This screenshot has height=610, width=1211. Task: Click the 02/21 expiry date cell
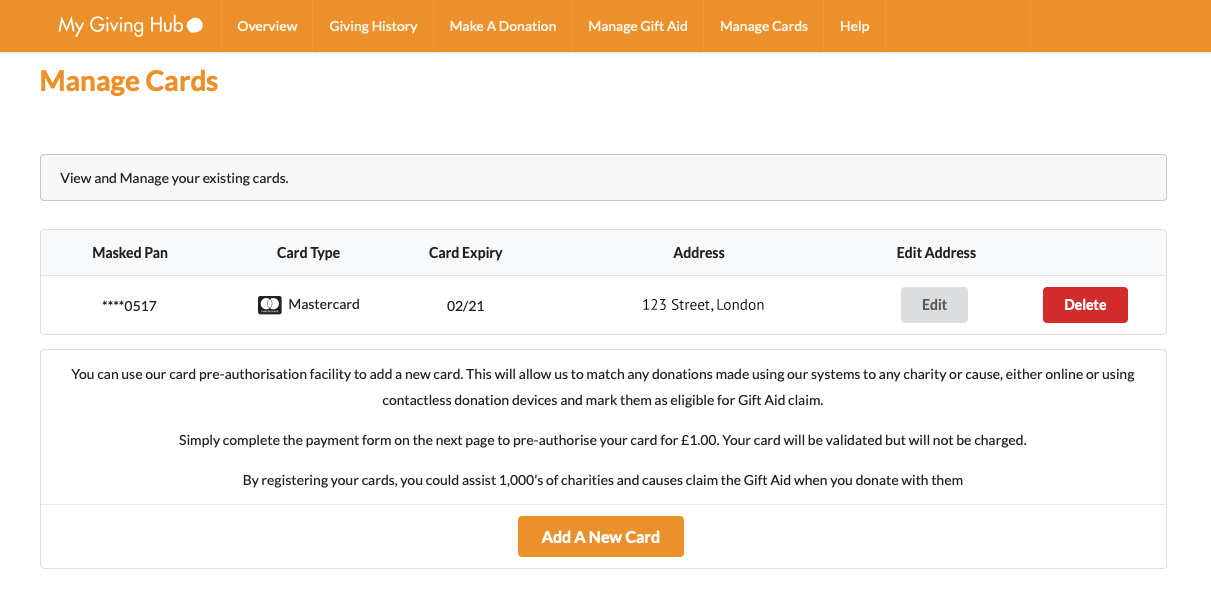(x=466, y=306)
